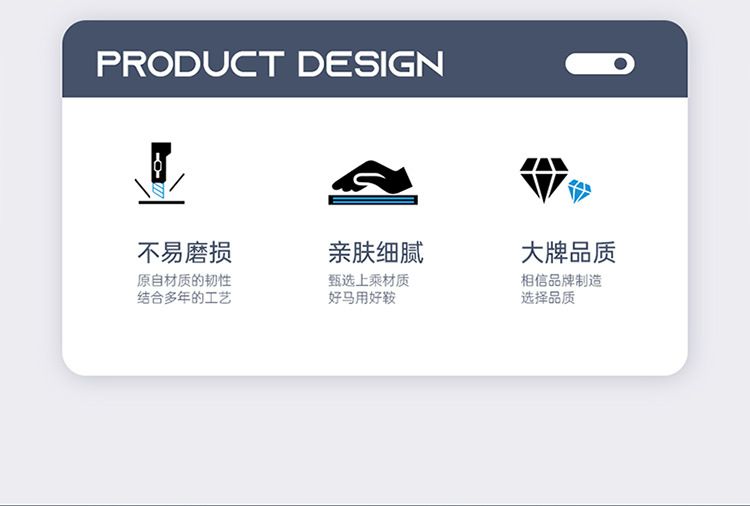The image size is (750, 506).
Task: Click the hand touching surface icon
Action: click(x=373, y=182)
